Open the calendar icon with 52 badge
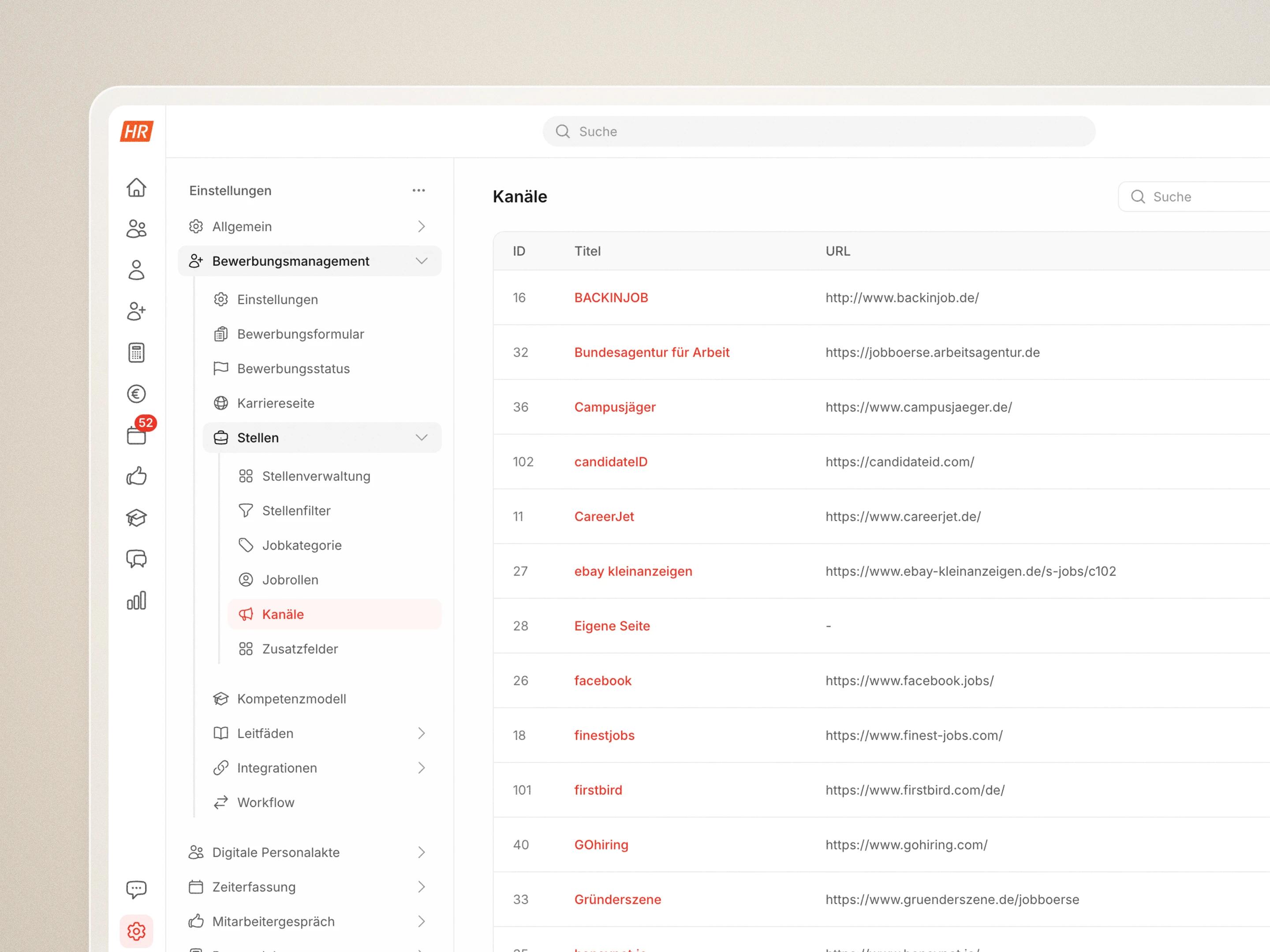The height and width of the screenshot is (952, 1270). 137,435
